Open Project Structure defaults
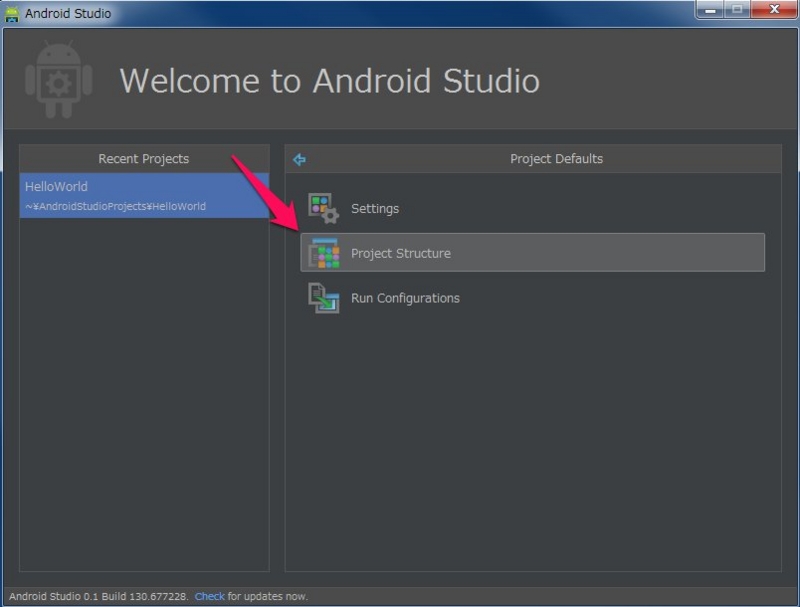Image resolution: width=800 pixels, height=607 pixels. point(533,252)
